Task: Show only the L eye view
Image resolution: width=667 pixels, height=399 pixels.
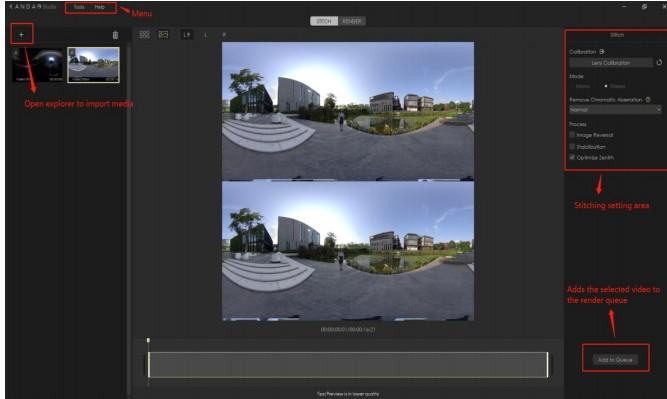Action: click(206, 35)
